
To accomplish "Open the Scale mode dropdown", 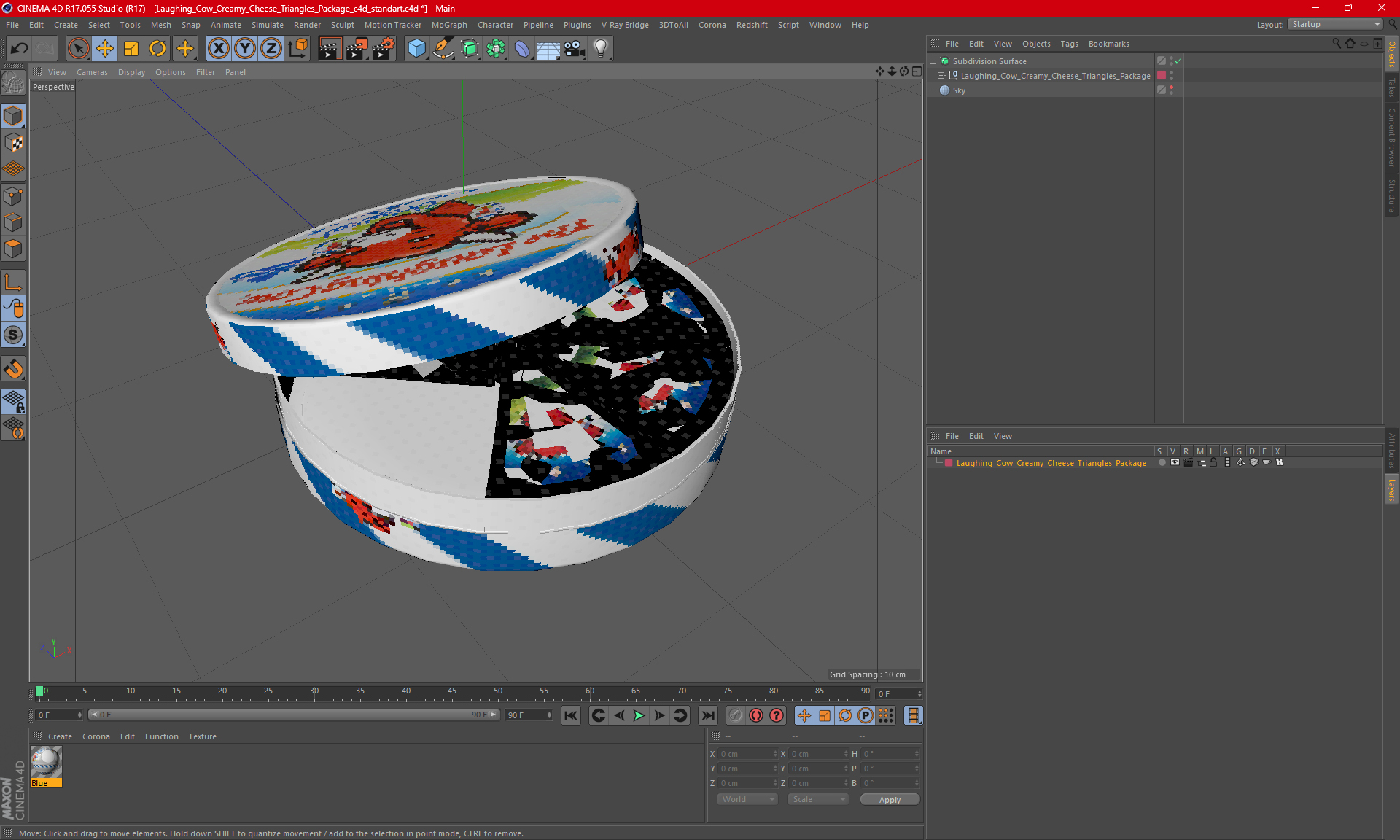I will pos(818,799).
